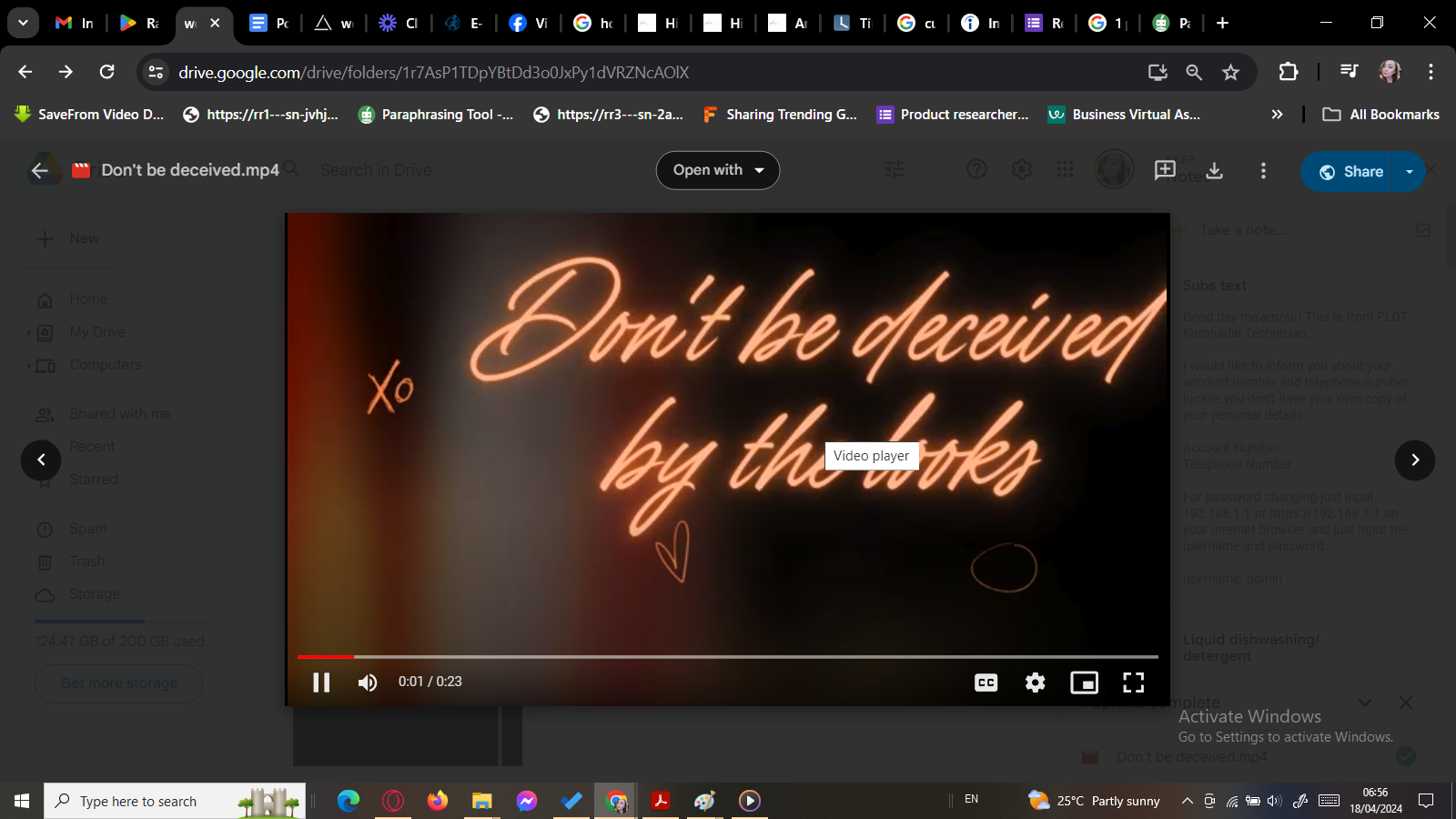Reload the current page

coord(107,72)
